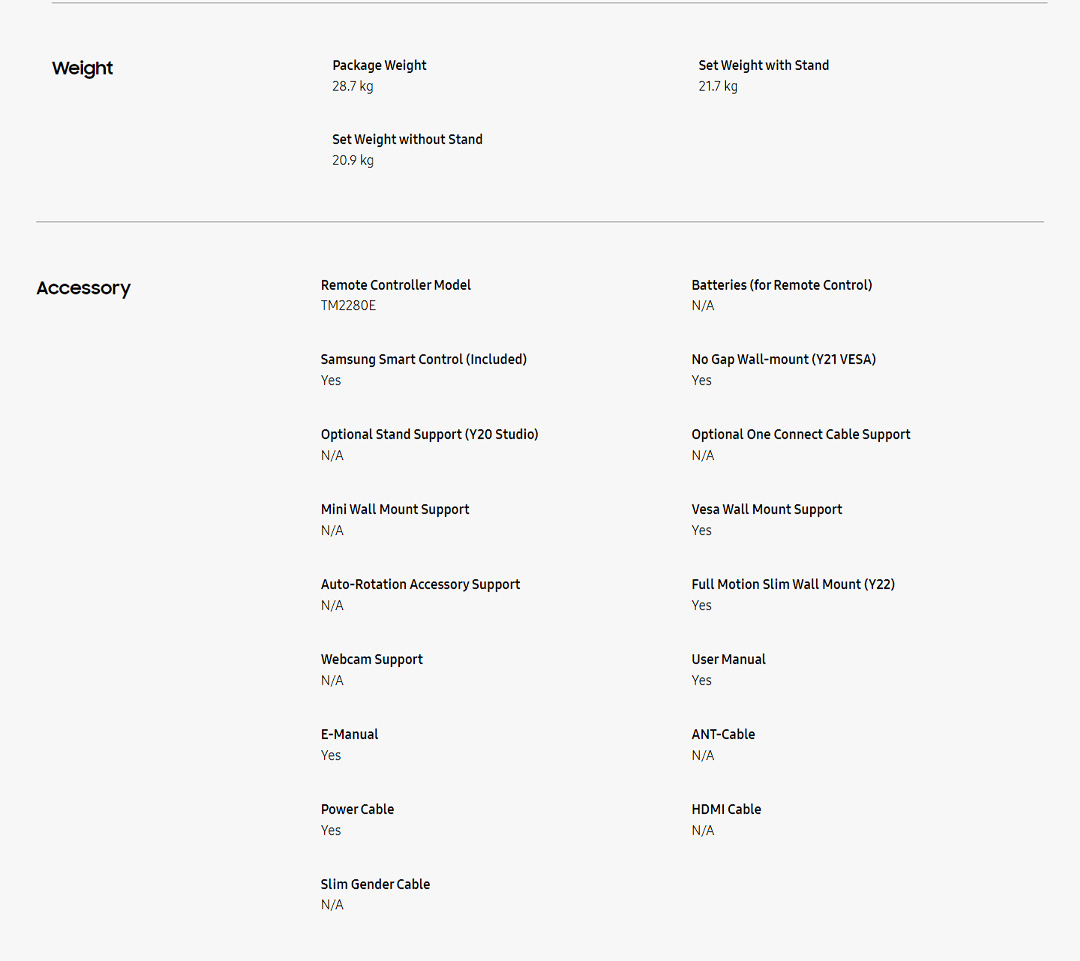1080x961 pixels.
Task: Click the Accessory section heading
Action: (83, 289)
